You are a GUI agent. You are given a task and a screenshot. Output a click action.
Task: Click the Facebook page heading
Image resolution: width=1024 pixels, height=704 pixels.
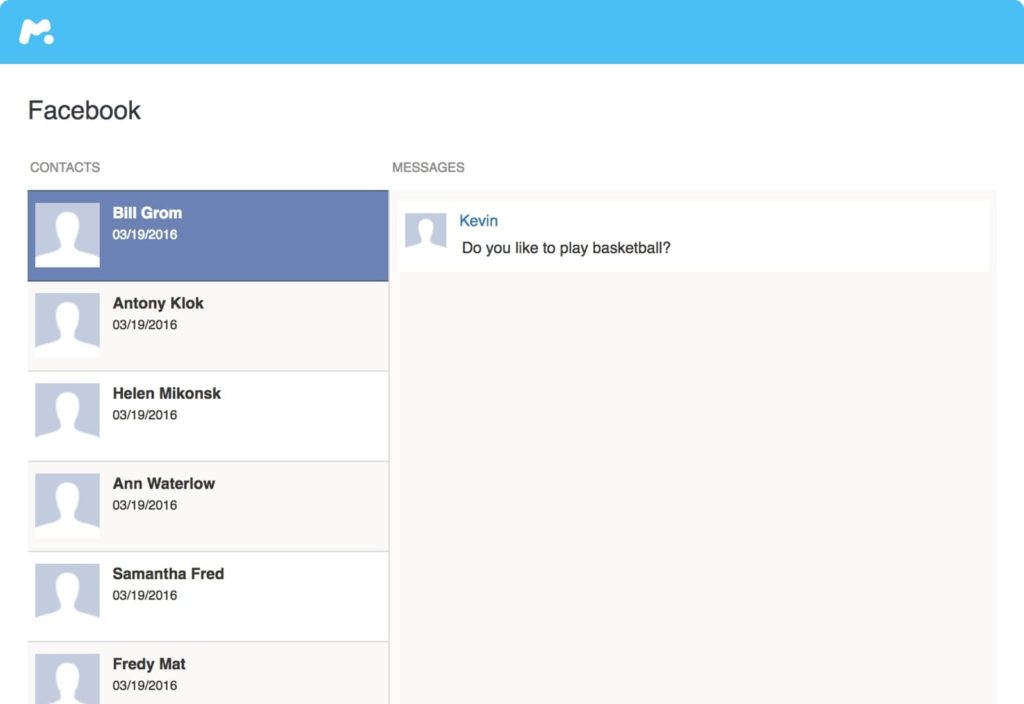84,110
